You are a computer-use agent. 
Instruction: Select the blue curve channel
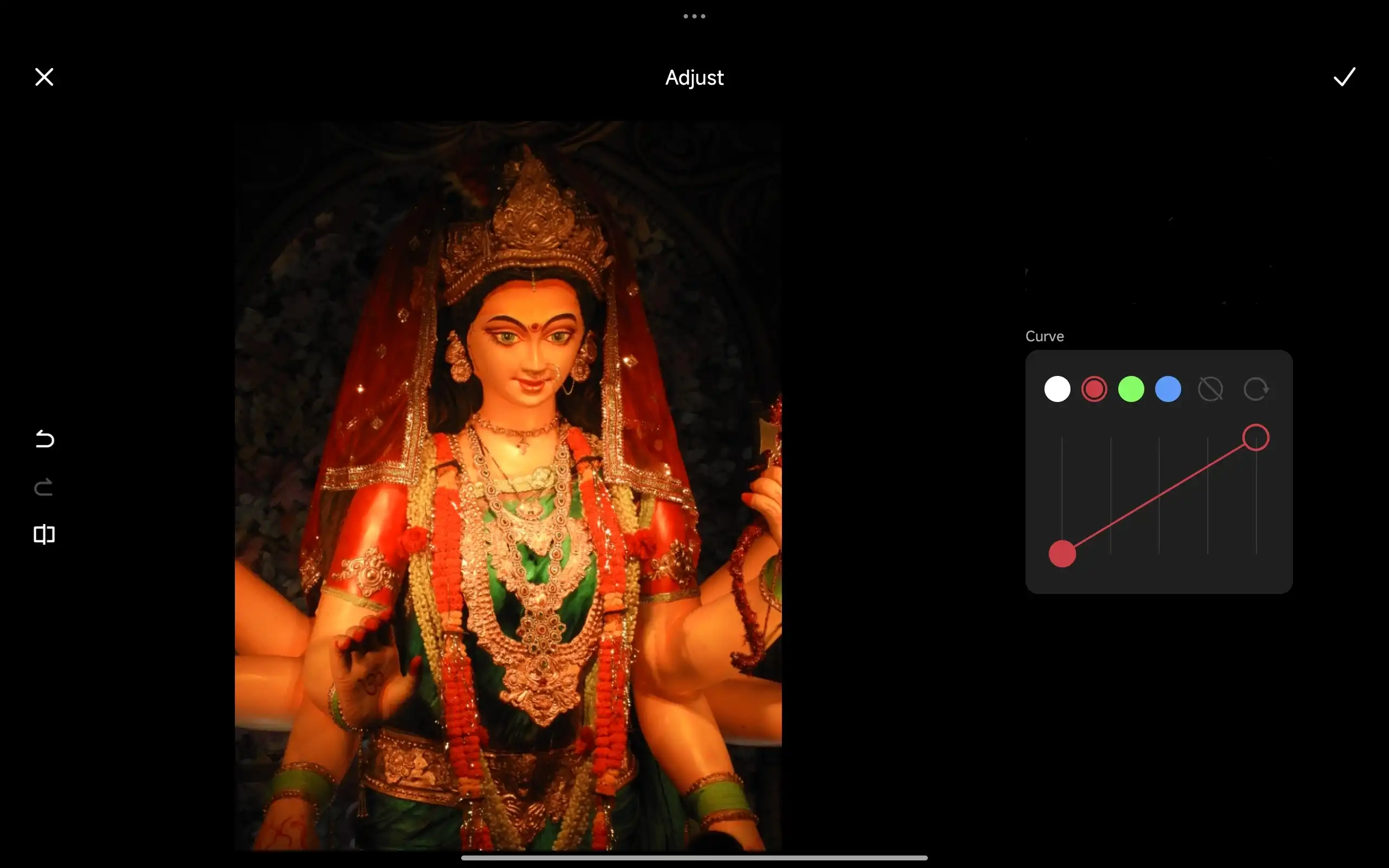click(1168, 389)
